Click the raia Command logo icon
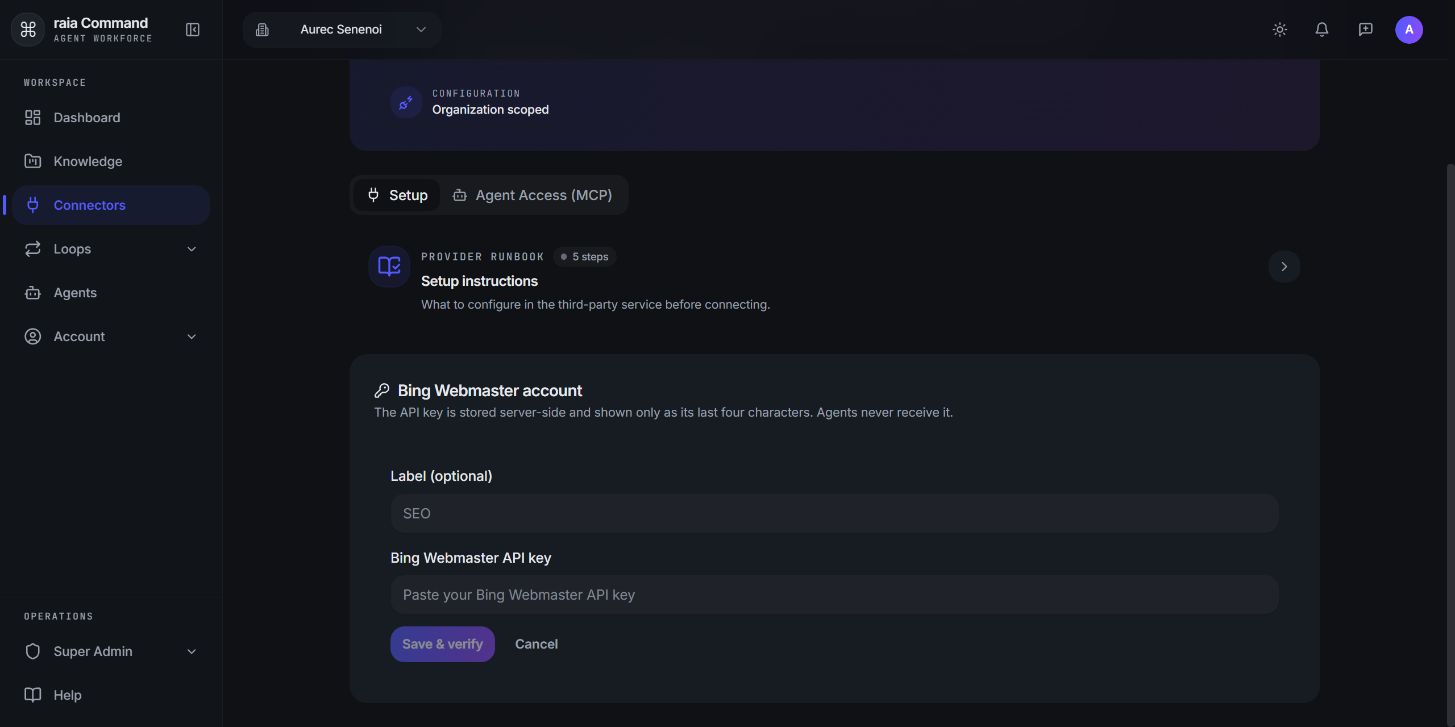The height and width of the screenshot is (727, 1455). tap(28, 30)
